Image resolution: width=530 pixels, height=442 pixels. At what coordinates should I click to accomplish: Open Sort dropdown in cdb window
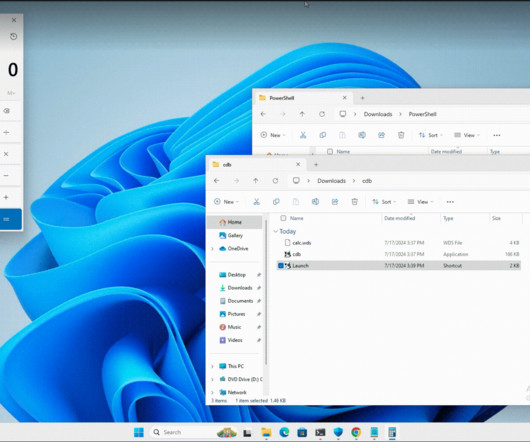point(384,202)
